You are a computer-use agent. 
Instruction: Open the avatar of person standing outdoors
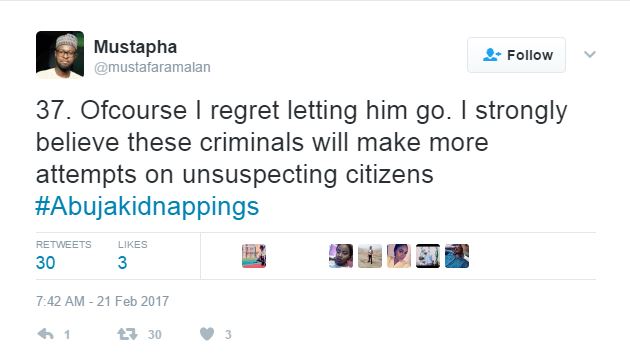tap(370, 256)
